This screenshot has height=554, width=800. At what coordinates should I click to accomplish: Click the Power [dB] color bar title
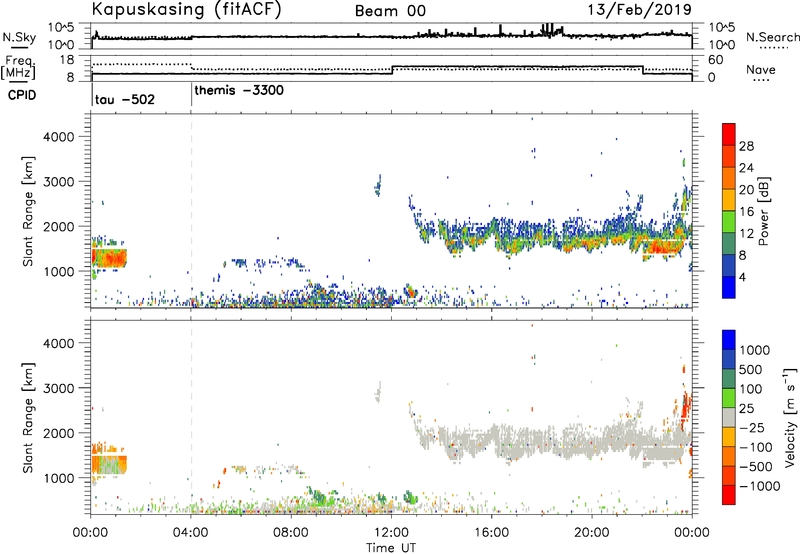pos(764,211)
